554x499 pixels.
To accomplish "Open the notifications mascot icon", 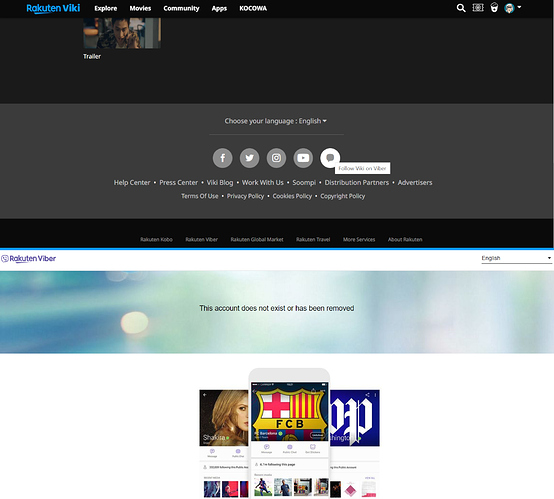I will pyautogui.click(x=494, y=7).
